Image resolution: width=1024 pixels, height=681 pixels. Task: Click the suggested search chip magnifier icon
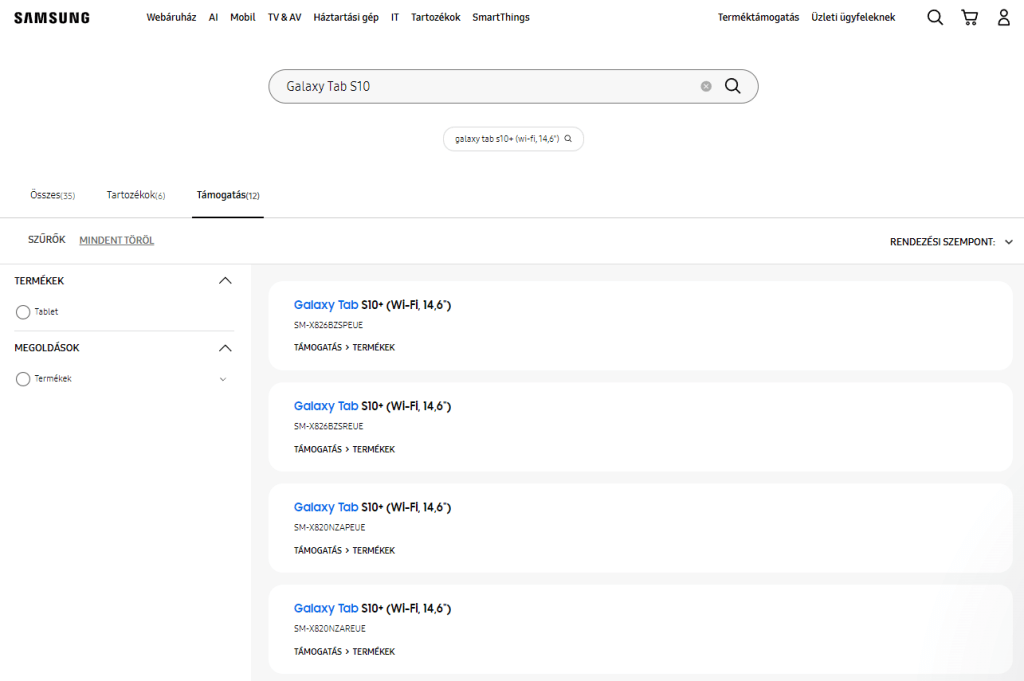click(x=568, y=139)
